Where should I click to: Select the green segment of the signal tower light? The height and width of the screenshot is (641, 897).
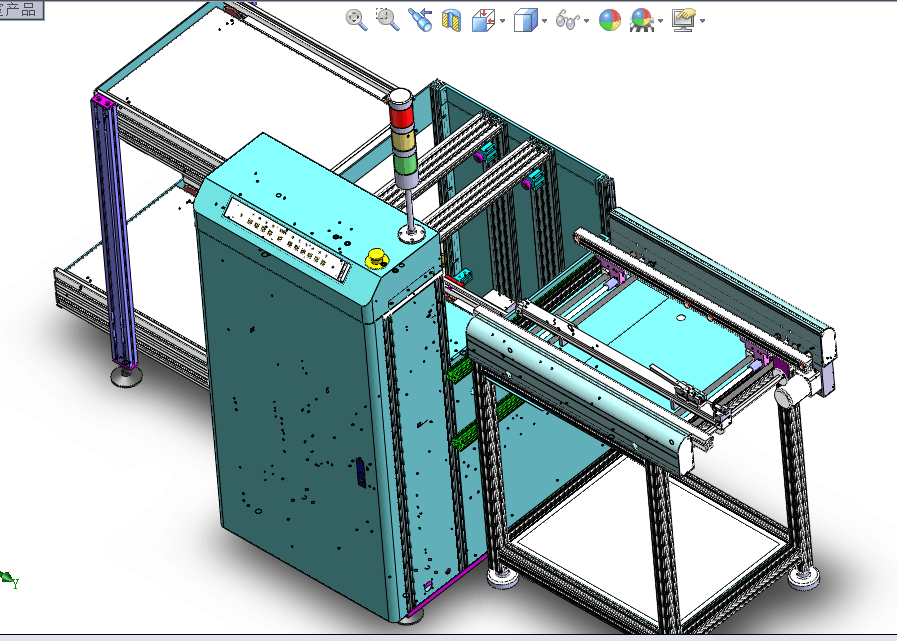(405, 162)
